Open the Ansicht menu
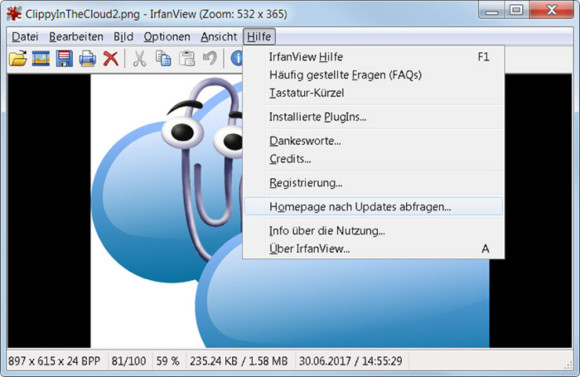This screenshot has width=580, height=377. point(219,37)
